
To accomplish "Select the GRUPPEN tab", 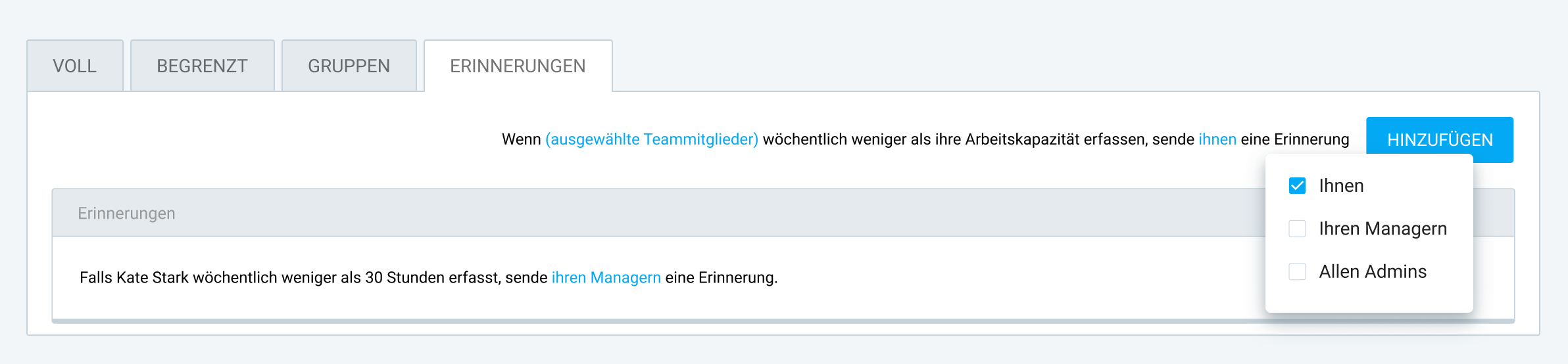I will pos(349,66).
